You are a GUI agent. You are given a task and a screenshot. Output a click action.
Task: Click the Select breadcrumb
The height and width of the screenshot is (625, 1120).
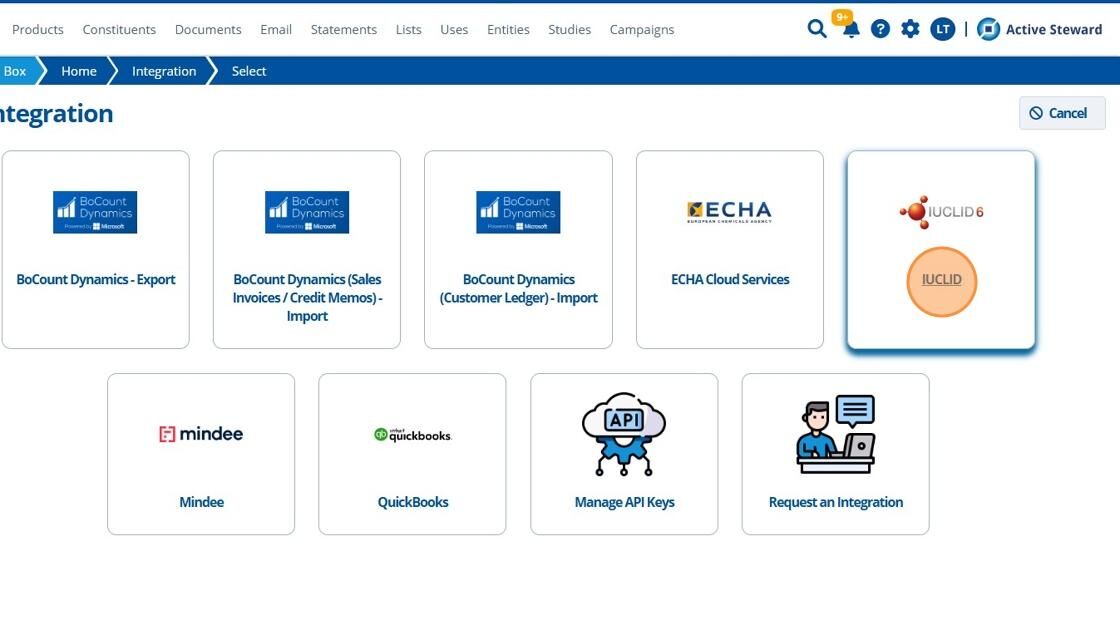tap(249, 71)
